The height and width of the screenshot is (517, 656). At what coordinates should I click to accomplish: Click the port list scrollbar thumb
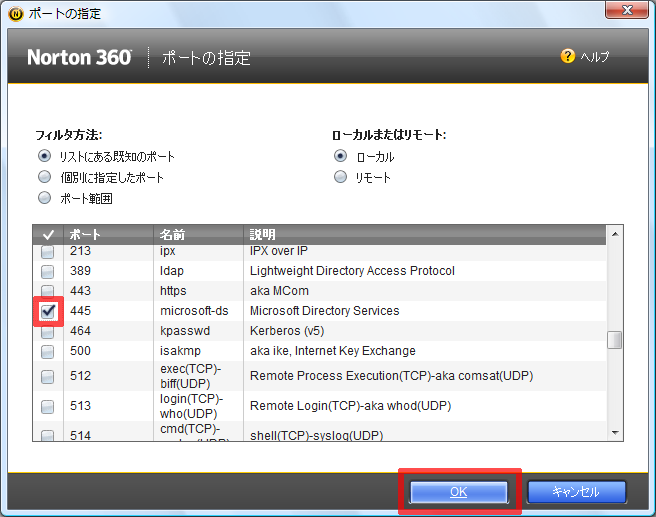(615, 340)
